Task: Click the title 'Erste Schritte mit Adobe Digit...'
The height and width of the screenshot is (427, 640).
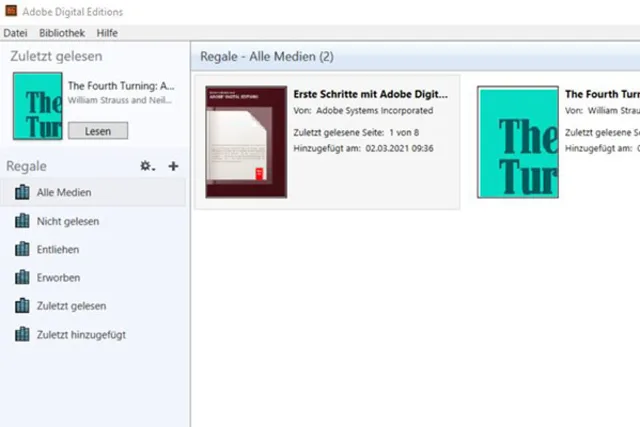Action: pos(371,94)
